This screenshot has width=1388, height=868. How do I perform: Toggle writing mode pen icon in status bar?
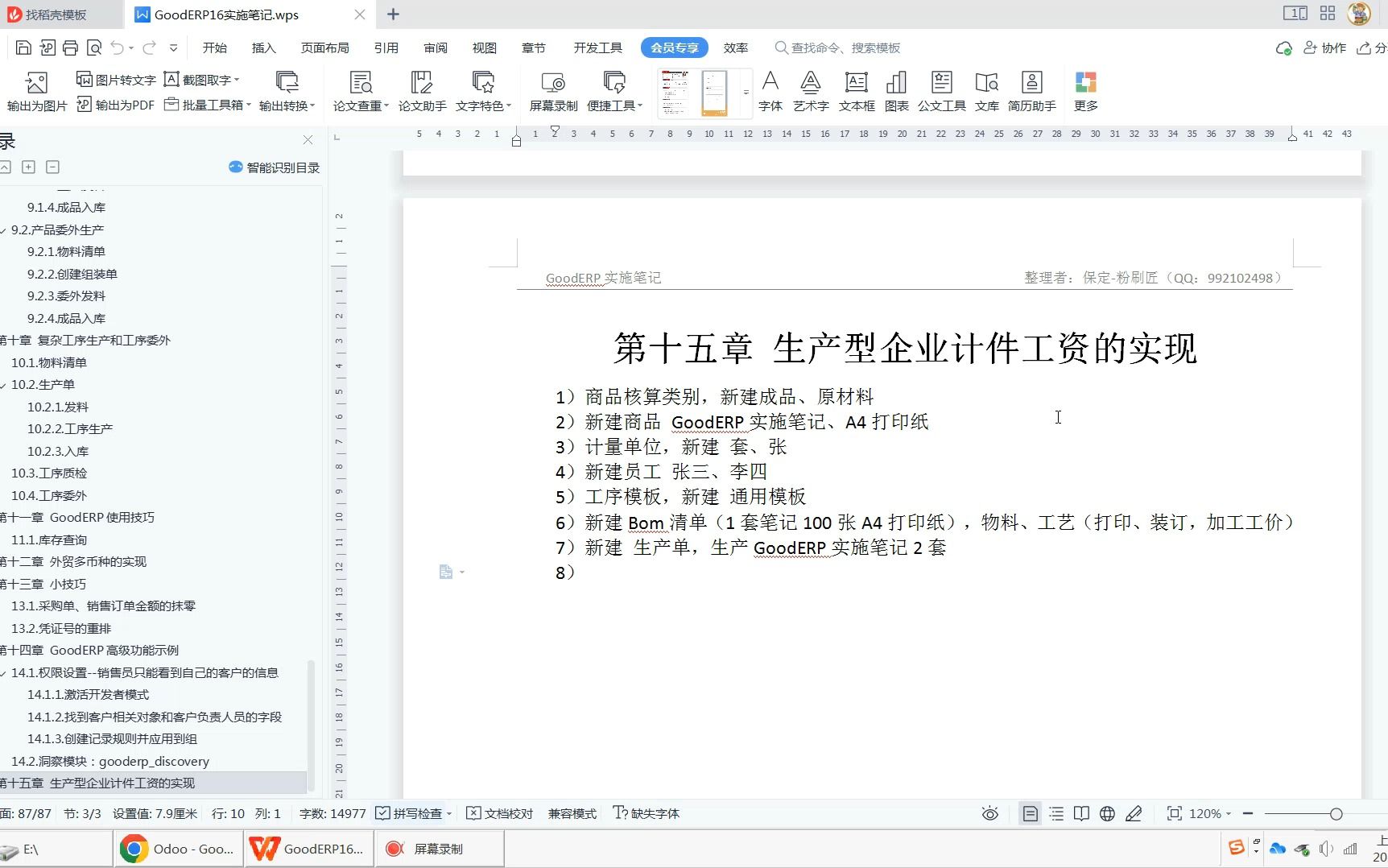[x=1134, y=814]
